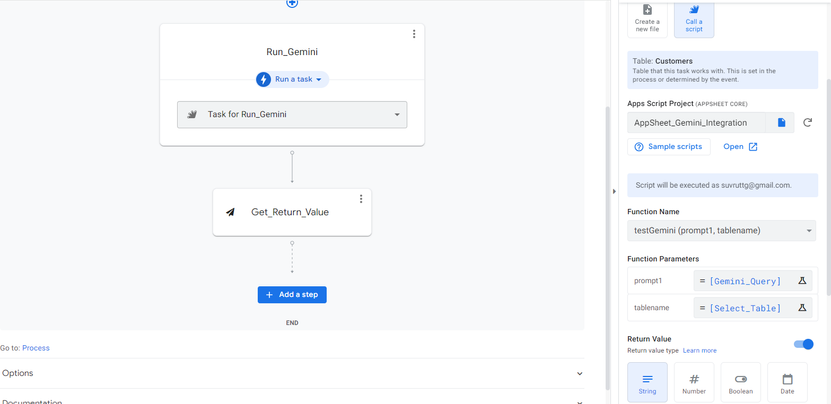Collapse the side panel with the arrow handle

point(614,191)
